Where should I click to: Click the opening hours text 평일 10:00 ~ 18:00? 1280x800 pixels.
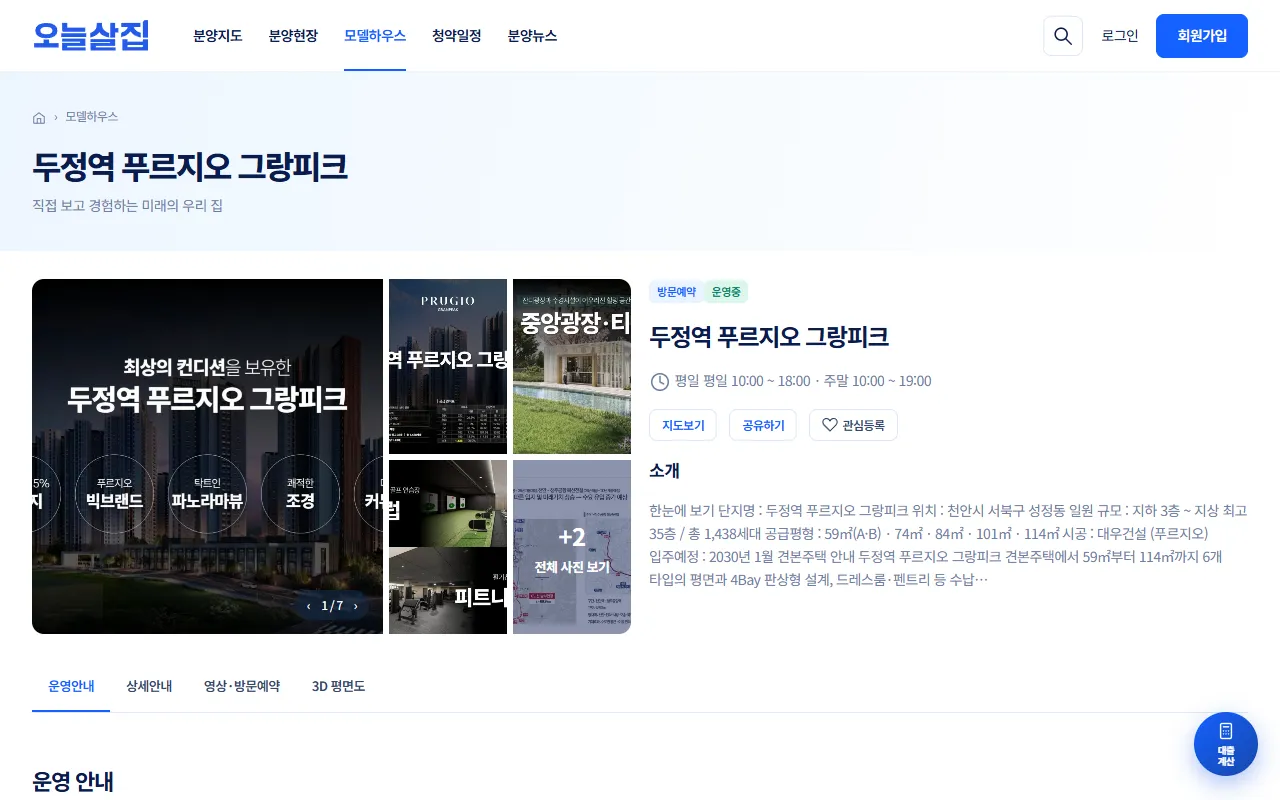759,381
